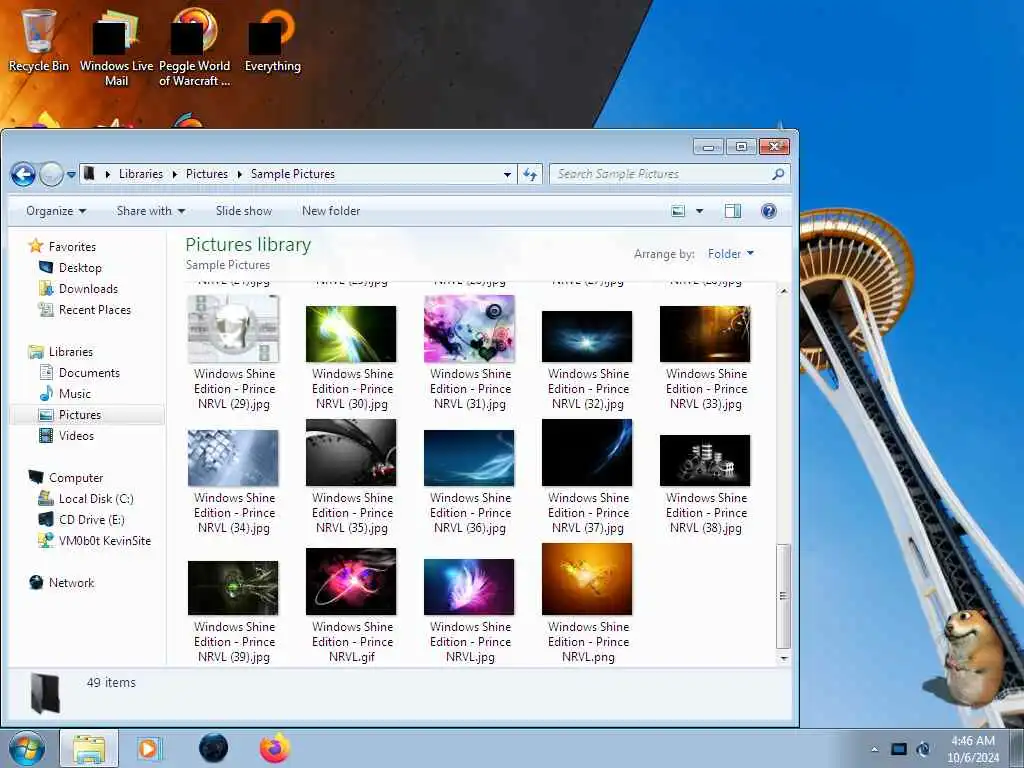The height and width of the screenshot is (768, 1024).
Task: Click the Windows Start orb
Action: pyautogui.click(x=27, y=748)
